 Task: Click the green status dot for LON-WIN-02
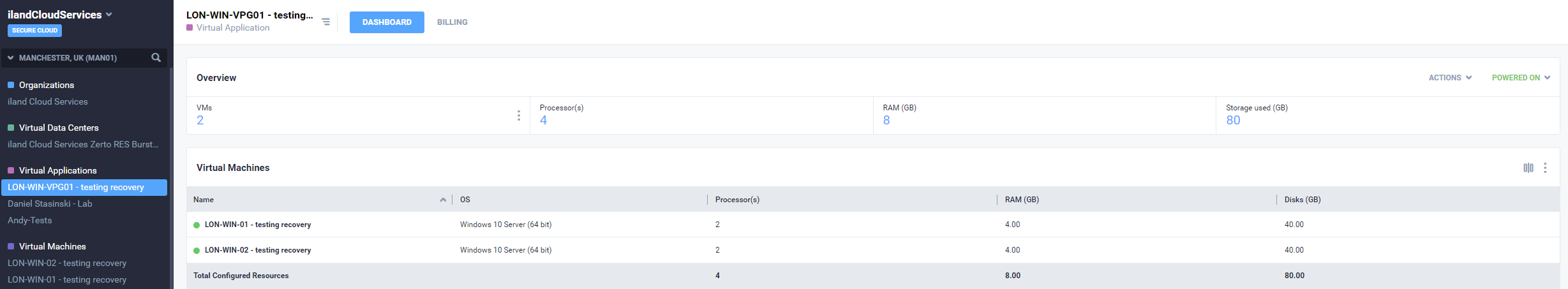tap(197, 250)
